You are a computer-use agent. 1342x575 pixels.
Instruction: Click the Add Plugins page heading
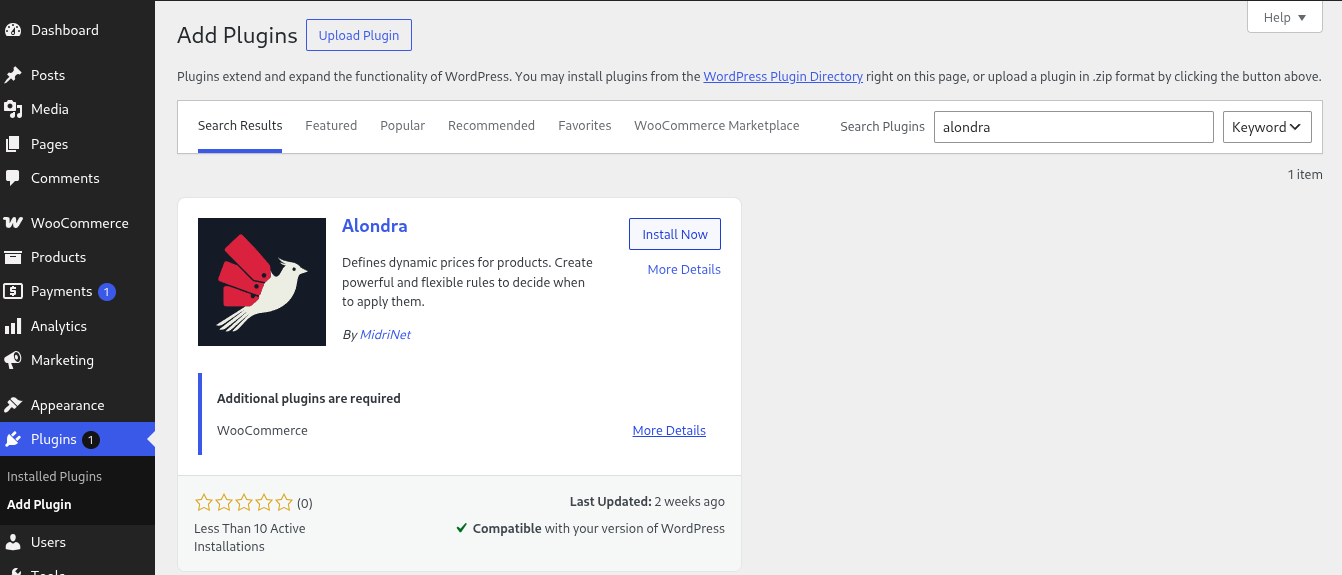(x=237, y=36)
